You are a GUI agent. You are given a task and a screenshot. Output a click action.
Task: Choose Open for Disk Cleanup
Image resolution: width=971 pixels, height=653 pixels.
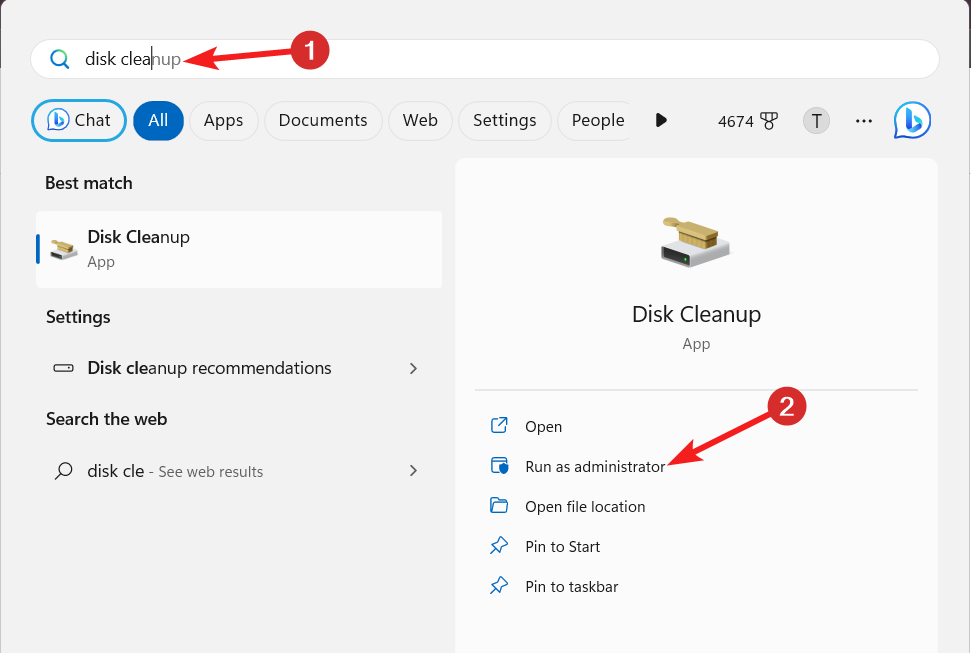pyautogui.click(x=543, y=427)
